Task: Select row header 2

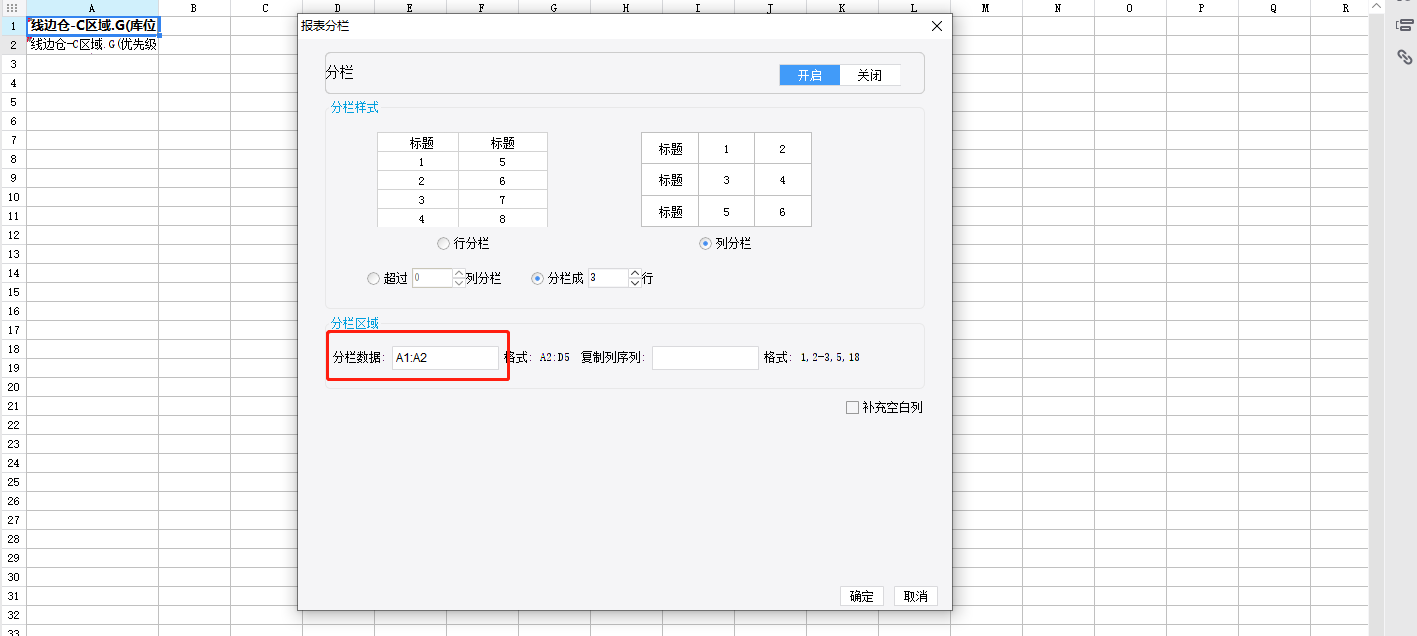Action: [13, 45]
